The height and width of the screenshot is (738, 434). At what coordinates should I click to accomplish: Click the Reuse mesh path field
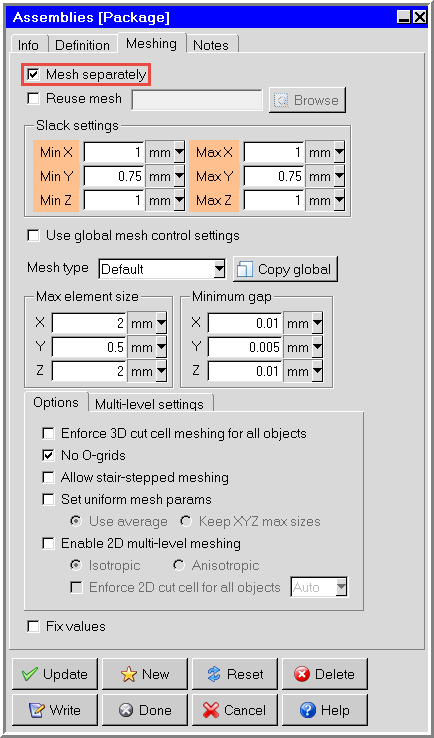(197, 100)
